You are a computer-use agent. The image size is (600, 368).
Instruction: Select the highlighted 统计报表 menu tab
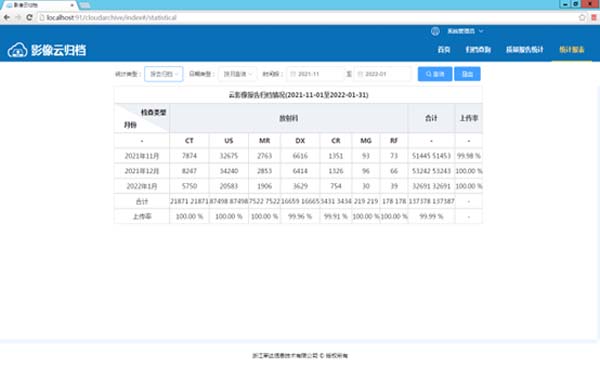[572, 50]
